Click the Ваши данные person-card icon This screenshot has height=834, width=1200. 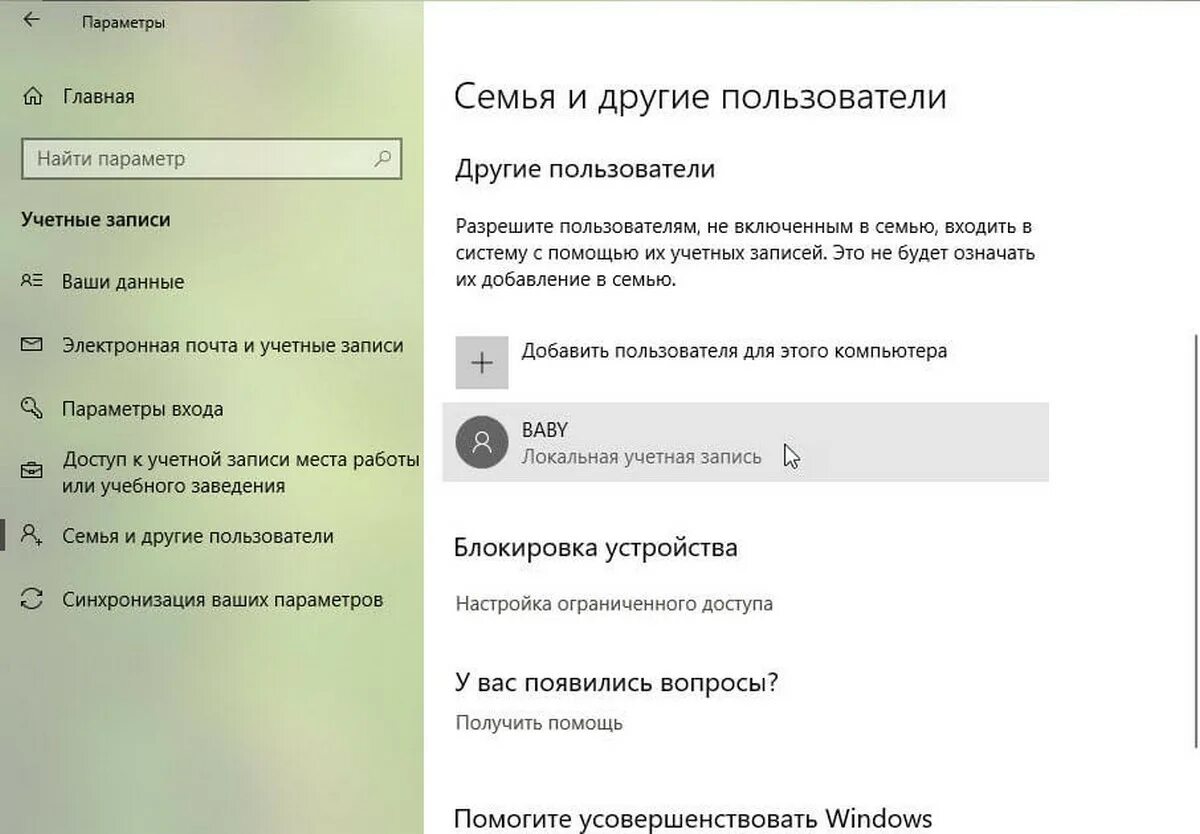pyautogui.click(x=32, y=281)
